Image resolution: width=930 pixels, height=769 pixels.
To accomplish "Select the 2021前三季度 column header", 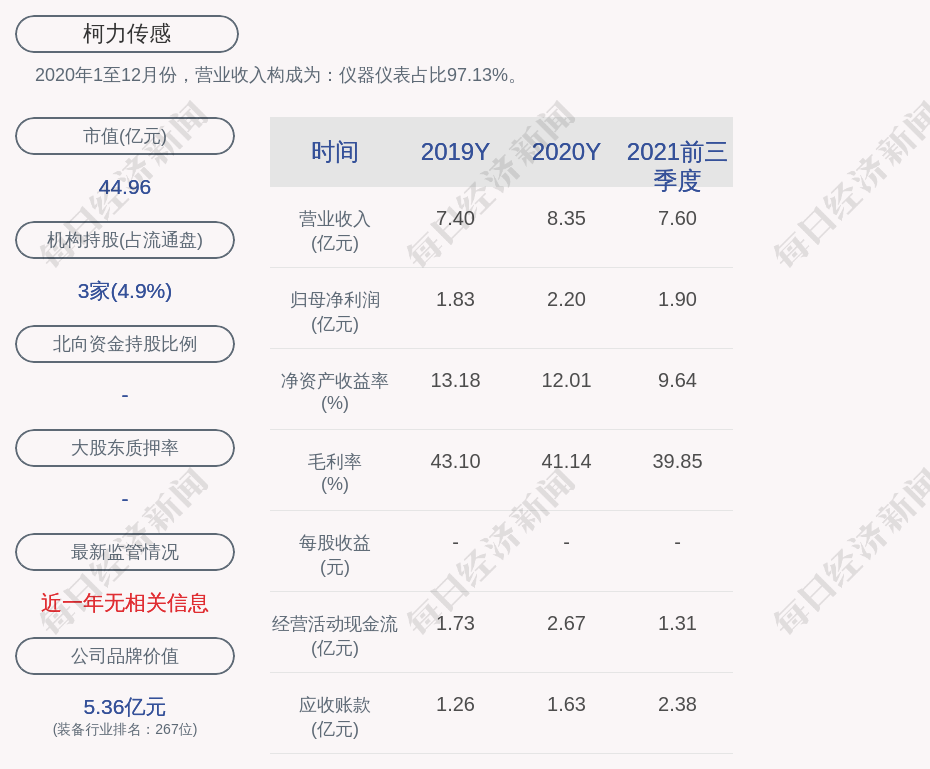I will 678,165.
